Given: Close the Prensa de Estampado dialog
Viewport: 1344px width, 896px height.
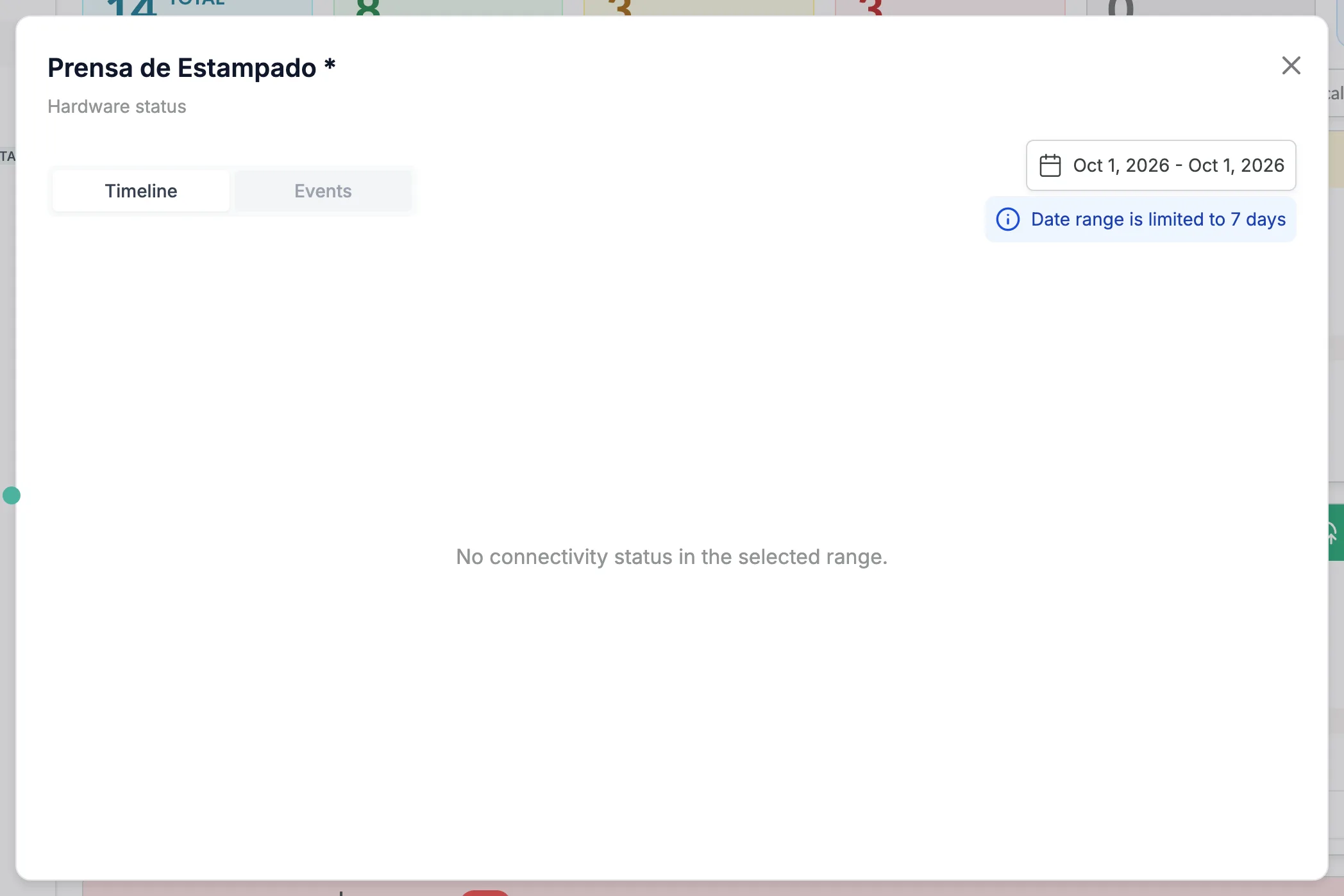Looking at the screenshot, I should click(x=1291, y=65).
